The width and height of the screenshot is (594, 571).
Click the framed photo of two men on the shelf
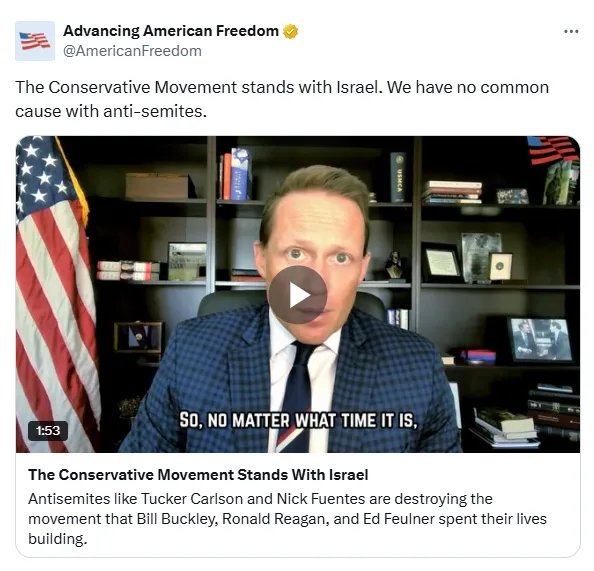click(540, 339)
